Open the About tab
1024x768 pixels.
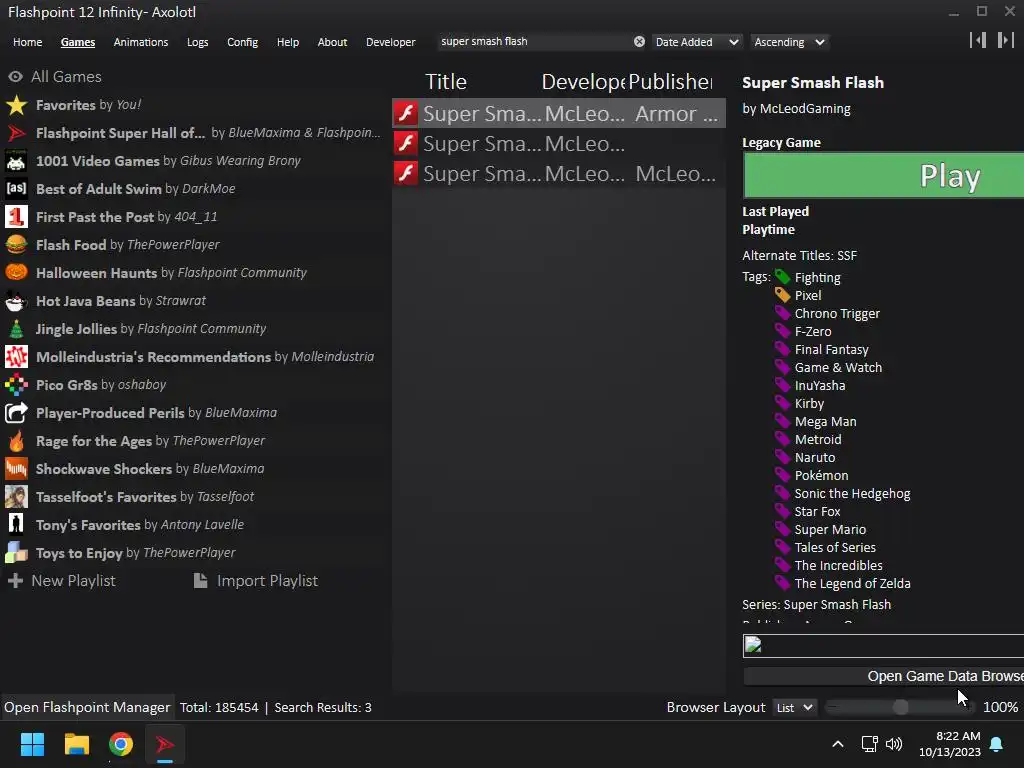pyautogui.click(x=332, y=42)
